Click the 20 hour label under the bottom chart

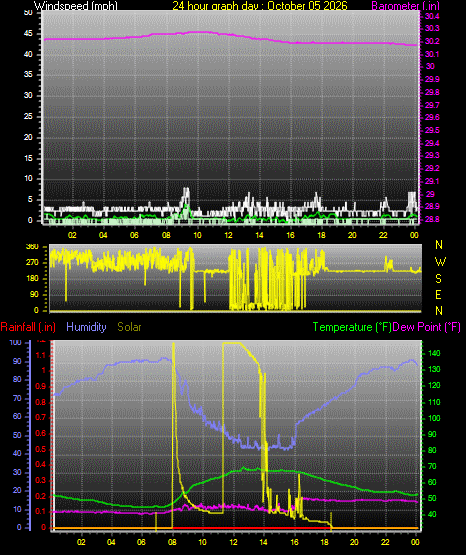354,542
